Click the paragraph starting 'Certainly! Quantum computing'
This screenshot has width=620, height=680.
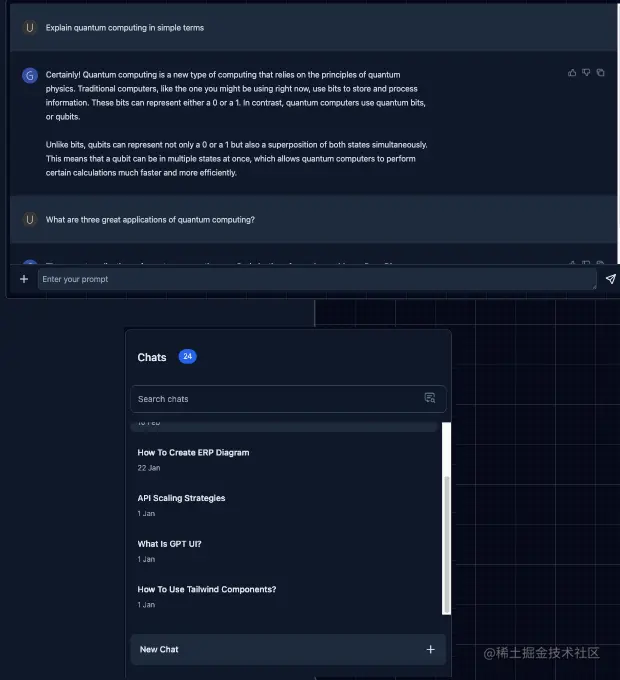click(235, 95)
